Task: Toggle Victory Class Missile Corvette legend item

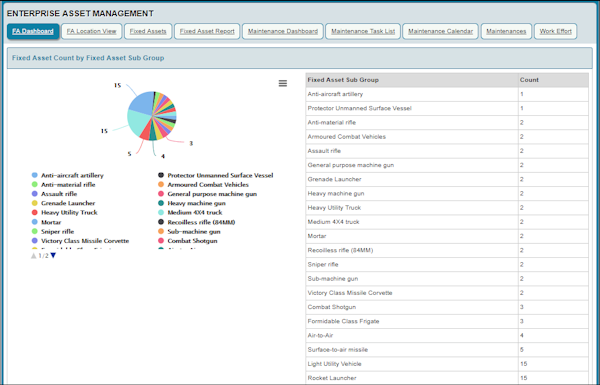Action: click(80, 241)
